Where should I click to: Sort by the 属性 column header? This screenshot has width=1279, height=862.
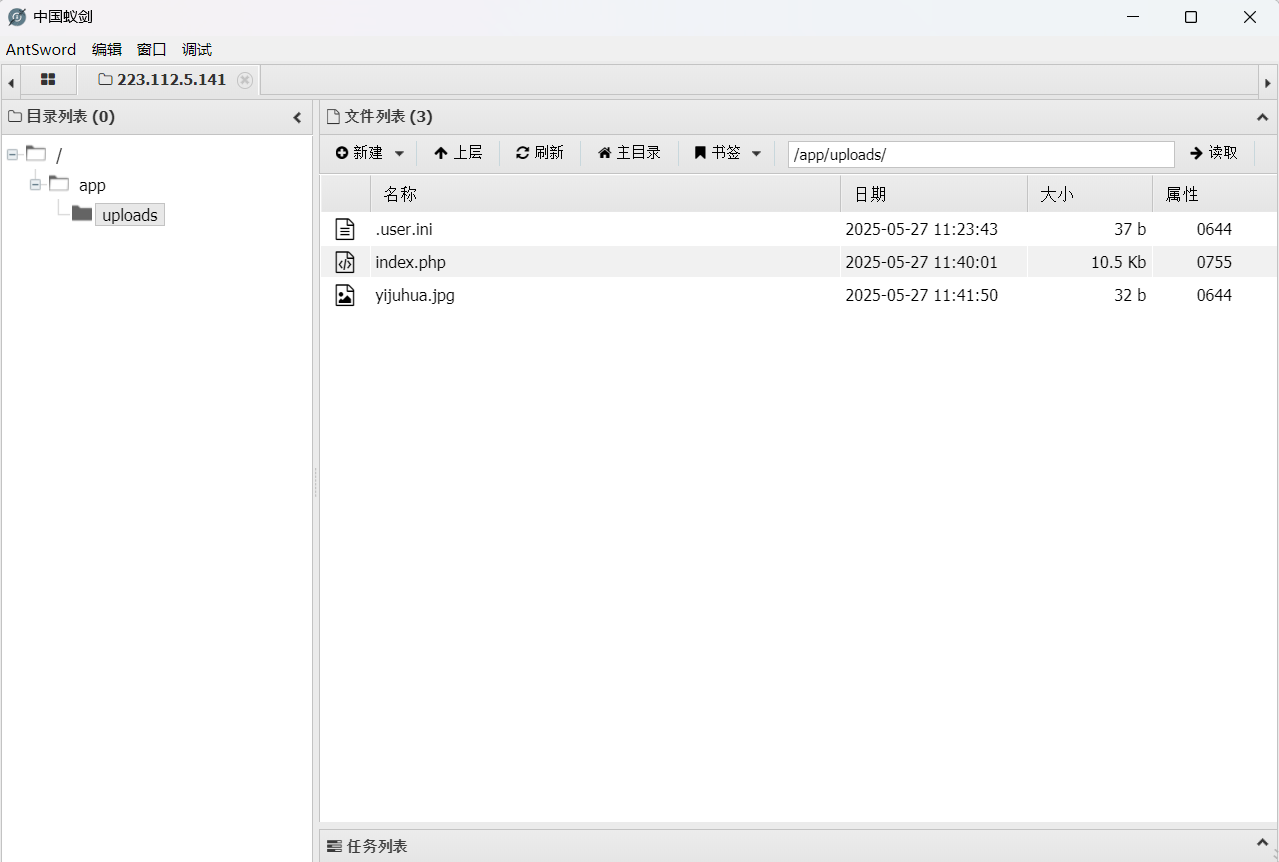tap(1215, 194)
